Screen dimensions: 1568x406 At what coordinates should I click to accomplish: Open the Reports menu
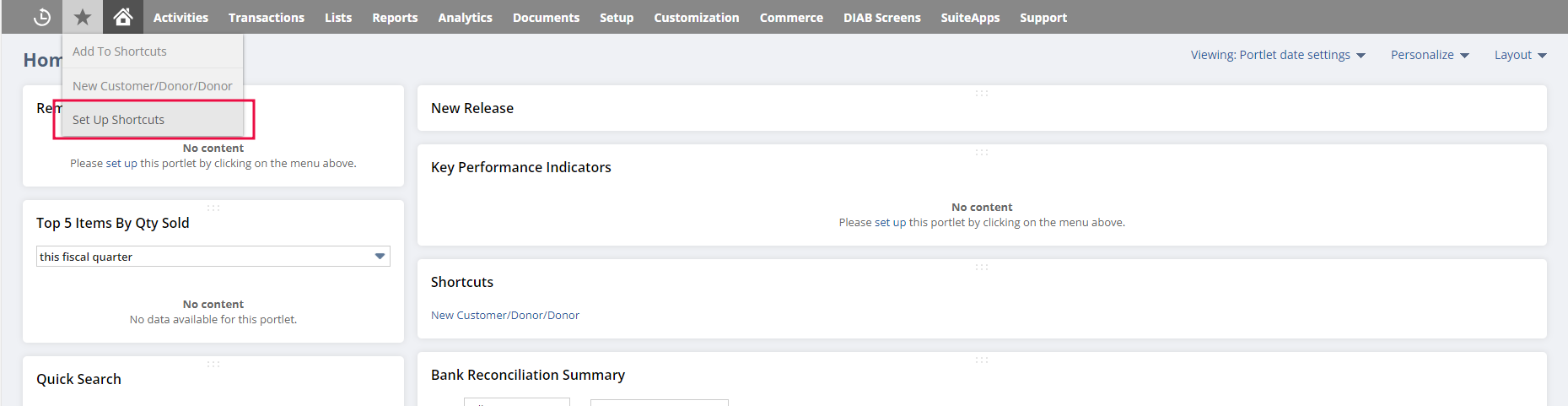[x=395, y=18]
